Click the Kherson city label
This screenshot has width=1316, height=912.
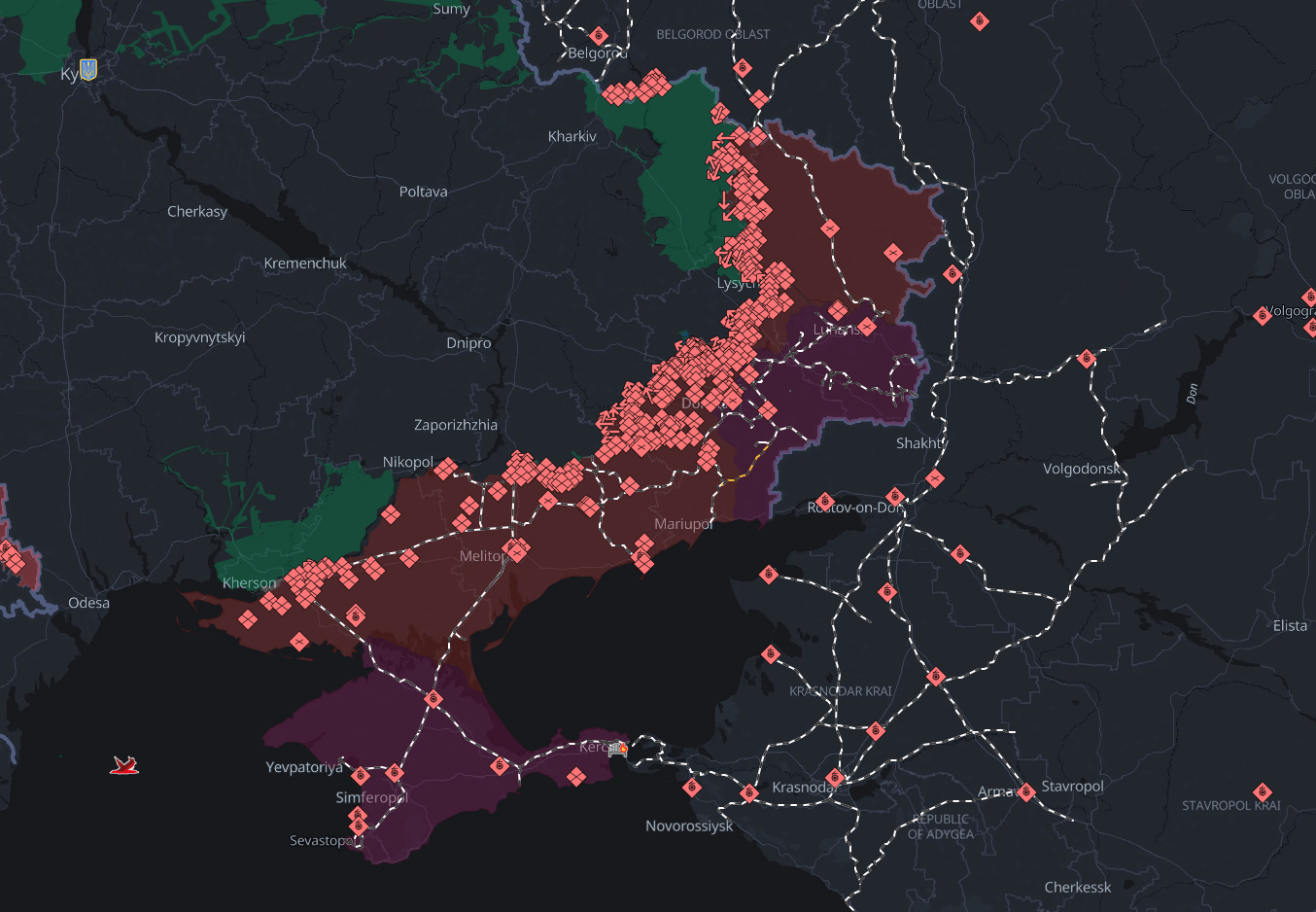tap(248, 582)
